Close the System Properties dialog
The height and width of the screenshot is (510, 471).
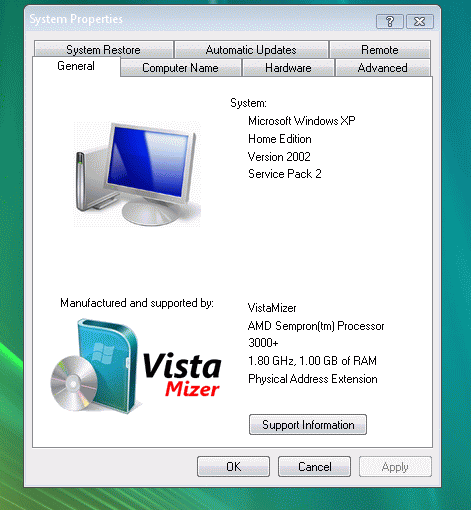pyautogui.click(x=420, y=22)
